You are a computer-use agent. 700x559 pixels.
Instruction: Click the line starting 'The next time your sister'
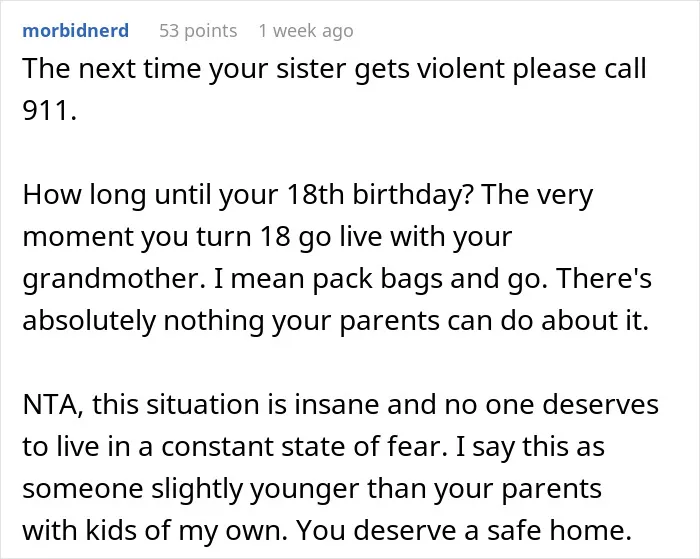pos(334,69)
